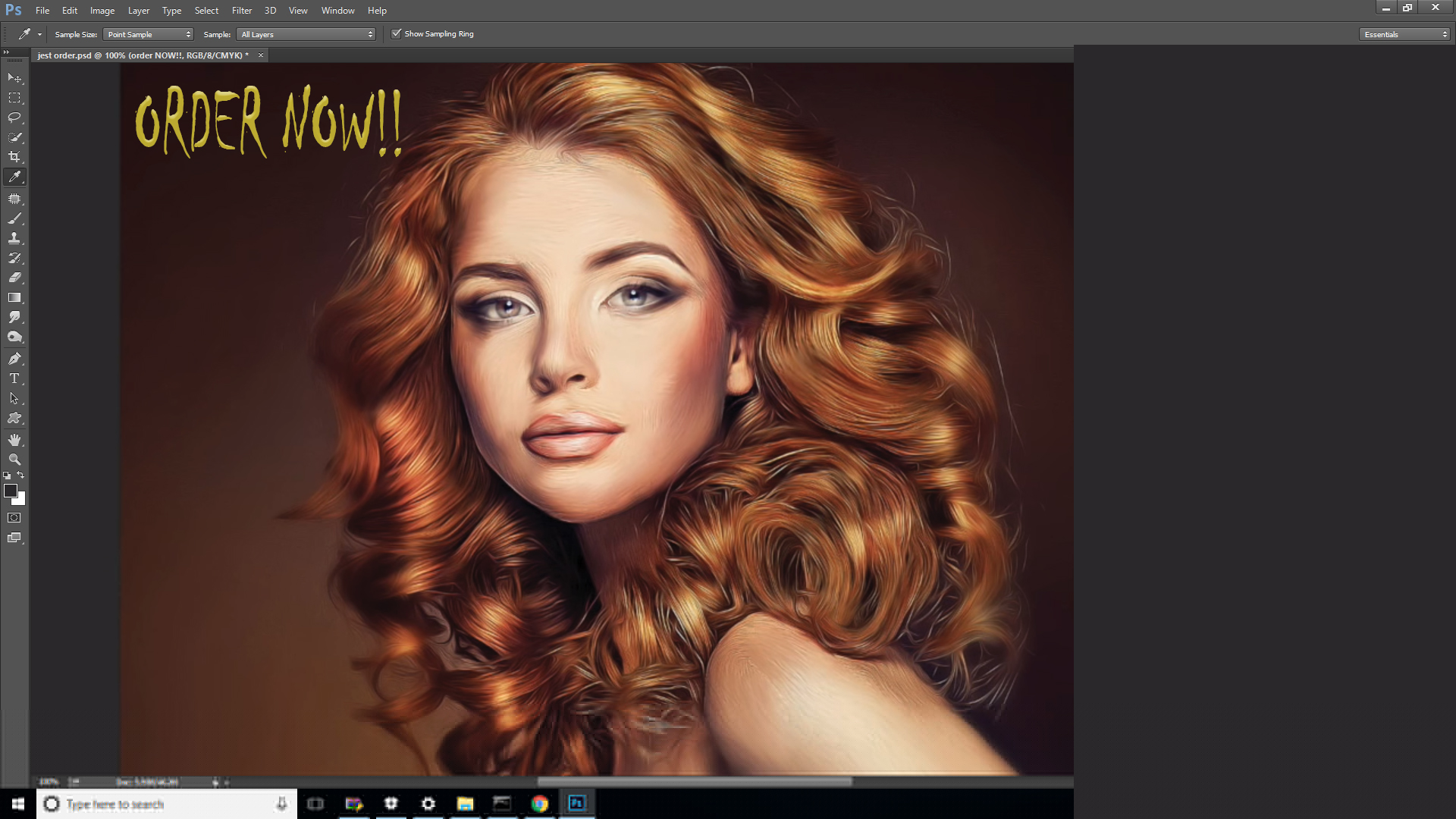The width and height of the screenshot is (1456, 819).
Task: Activate the Zoom tool
Action: 14,459
